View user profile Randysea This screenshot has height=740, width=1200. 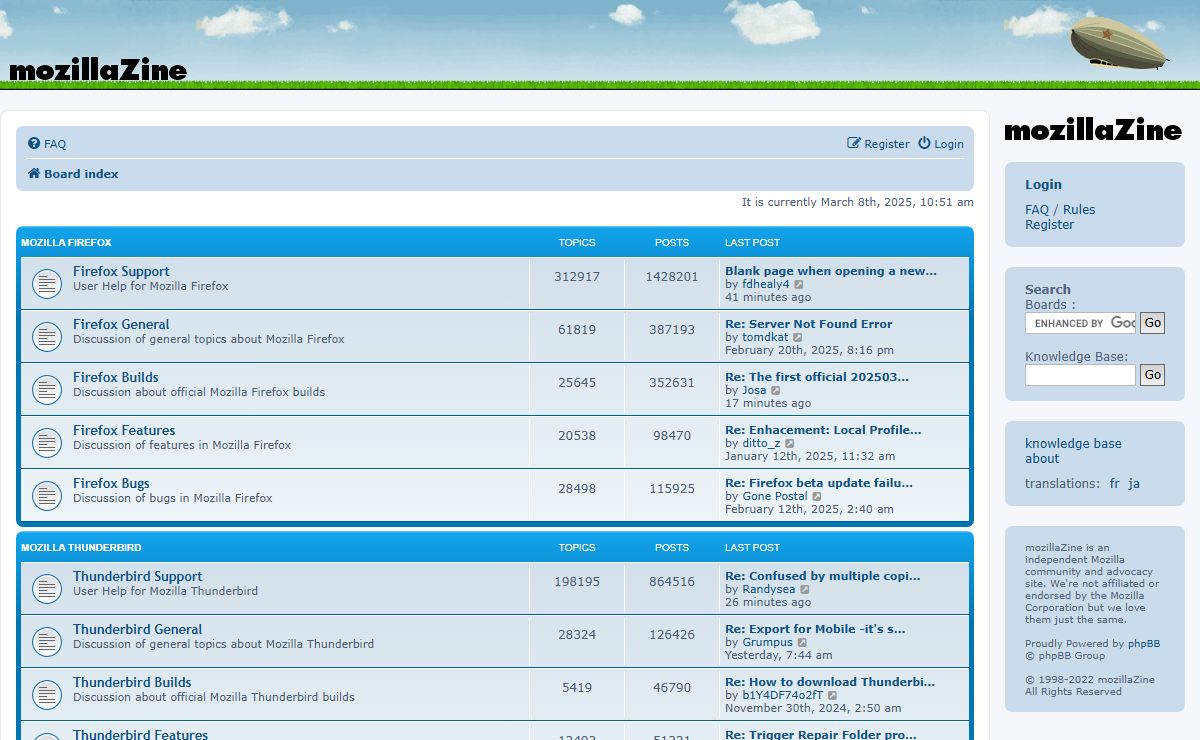point(769,589)
